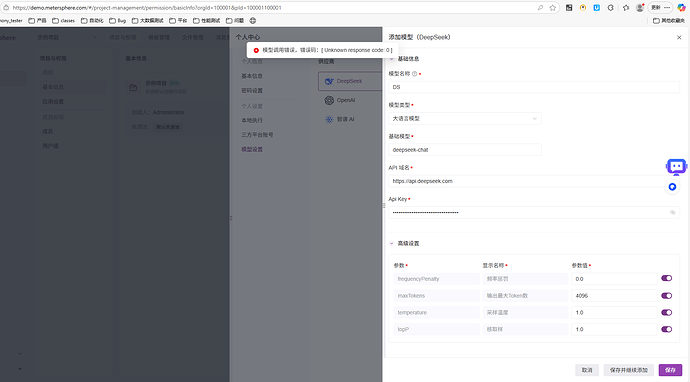The image size is (690, 382).
Task: Toggle the temperature parameter switch
Action: click(x=667, y=312)
